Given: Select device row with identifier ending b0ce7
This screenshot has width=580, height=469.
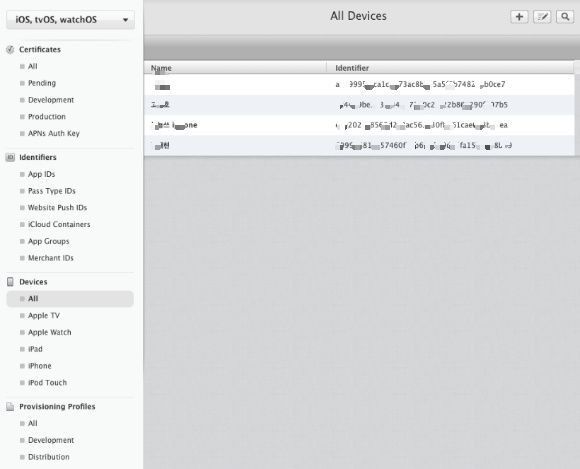Looking at the screenshot, I should click(359, 85).
